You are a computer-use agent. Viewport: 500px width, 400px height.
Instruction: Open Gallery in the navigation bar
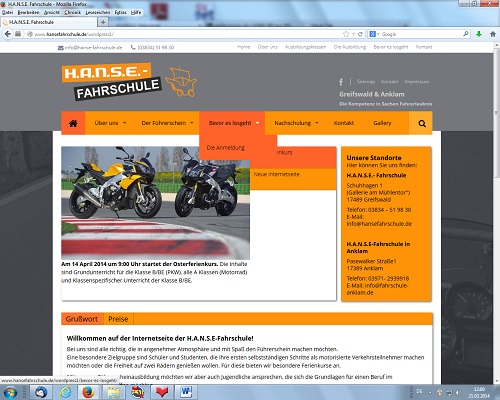[382, 123]
